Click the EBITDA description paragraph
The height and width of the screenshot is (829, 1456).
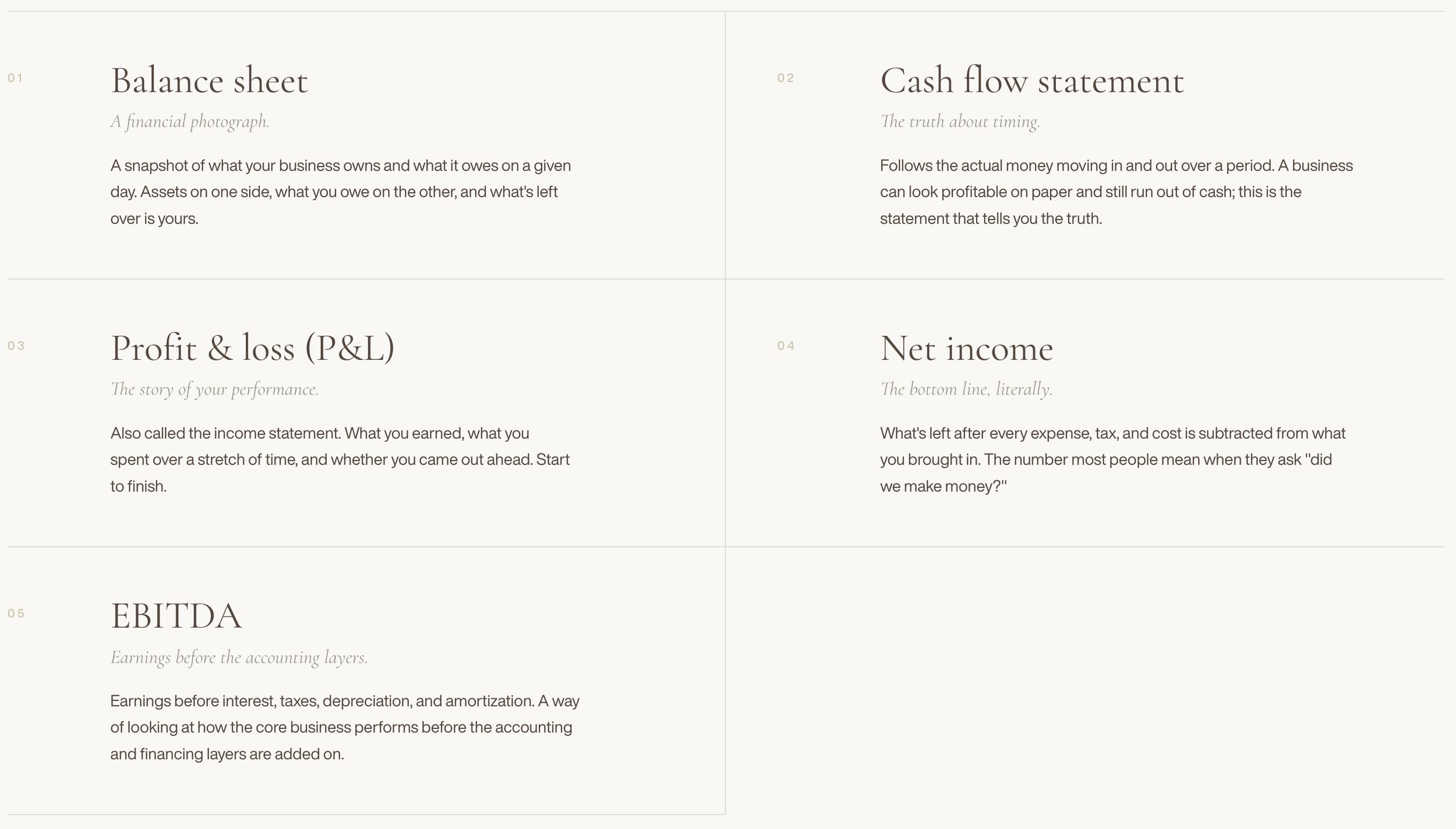[345, 728]
